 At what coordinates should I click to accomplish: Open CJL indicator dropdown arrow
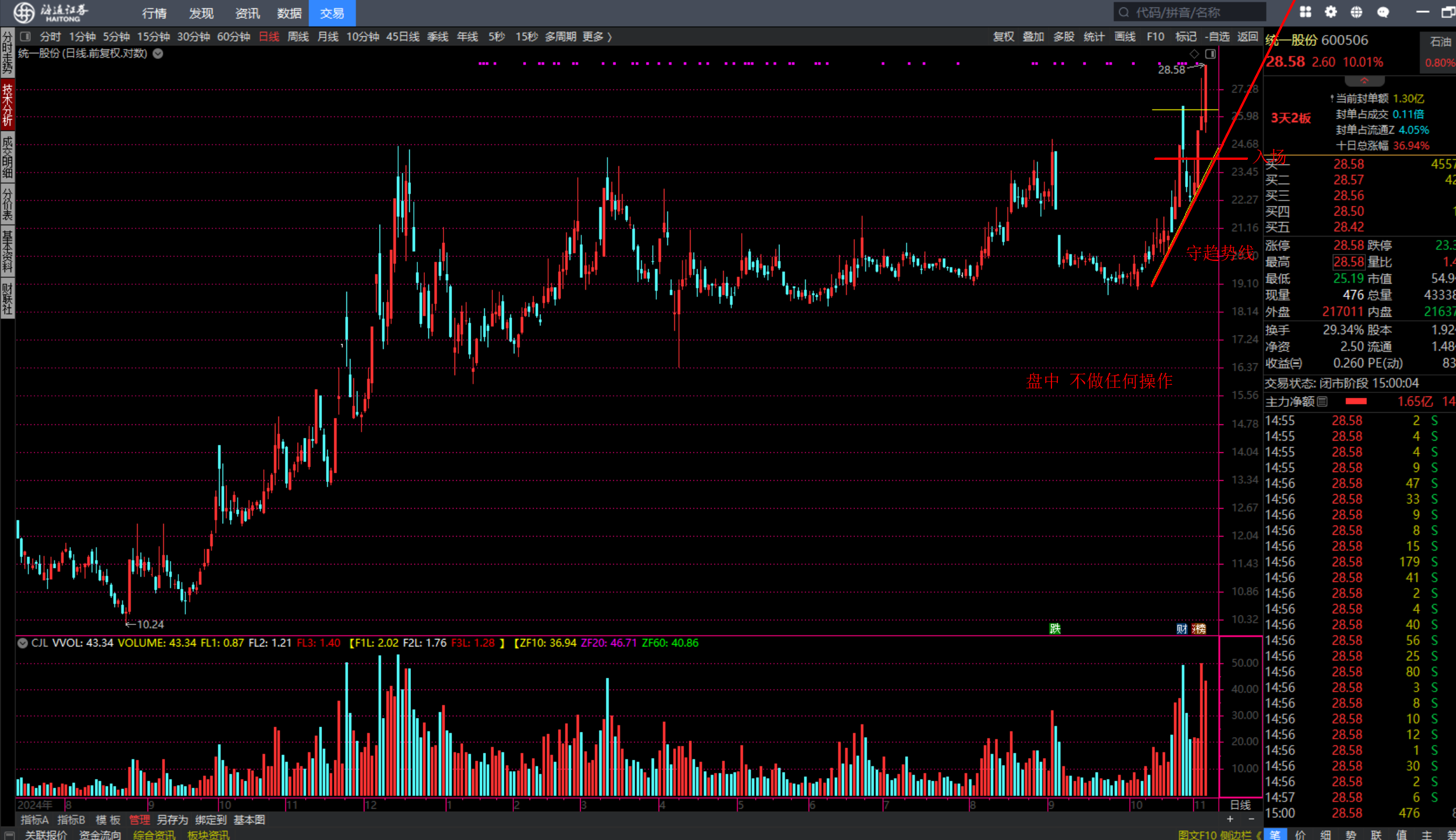click(x=23, y=643)
